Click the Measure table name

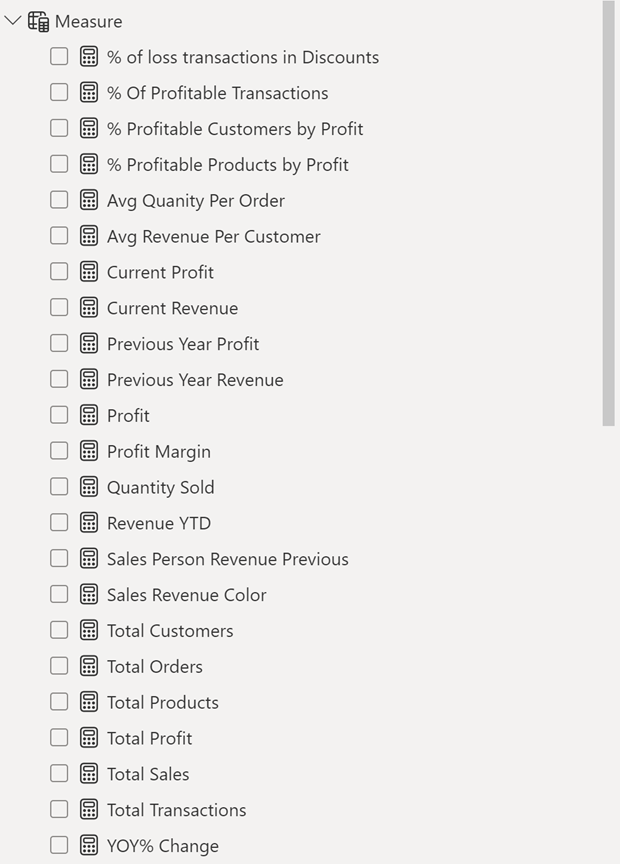[x=89, y=21]
